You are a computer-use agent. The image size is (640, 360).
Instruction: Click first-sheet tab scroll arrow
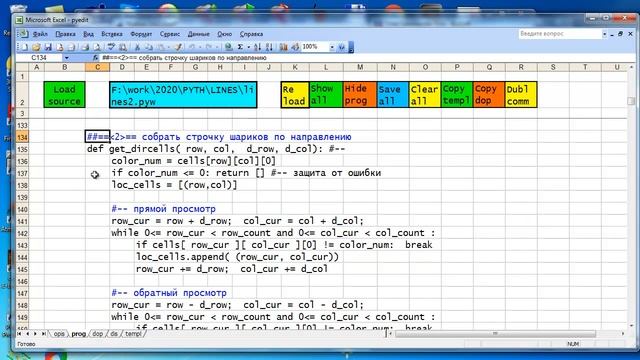pos(20,334)
